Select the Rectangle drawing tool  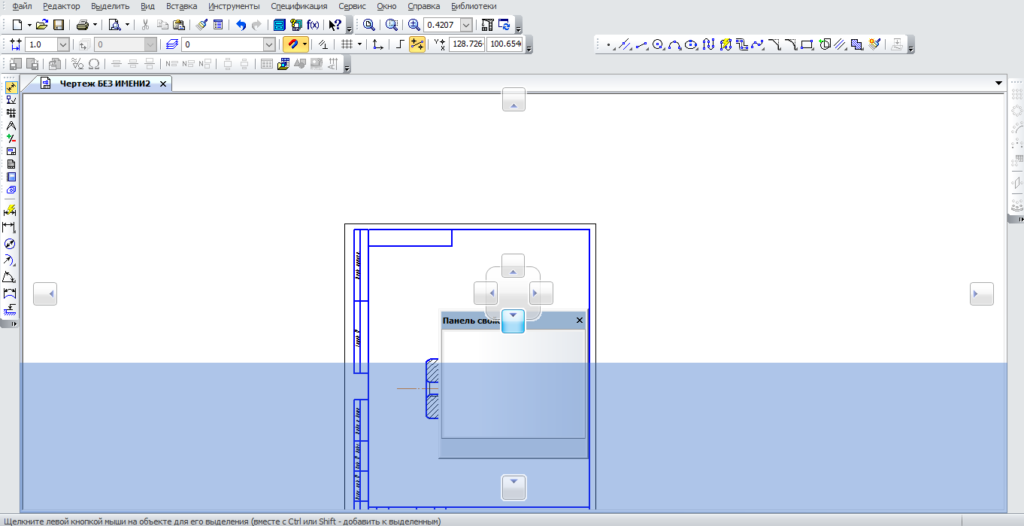click(807, 44)
